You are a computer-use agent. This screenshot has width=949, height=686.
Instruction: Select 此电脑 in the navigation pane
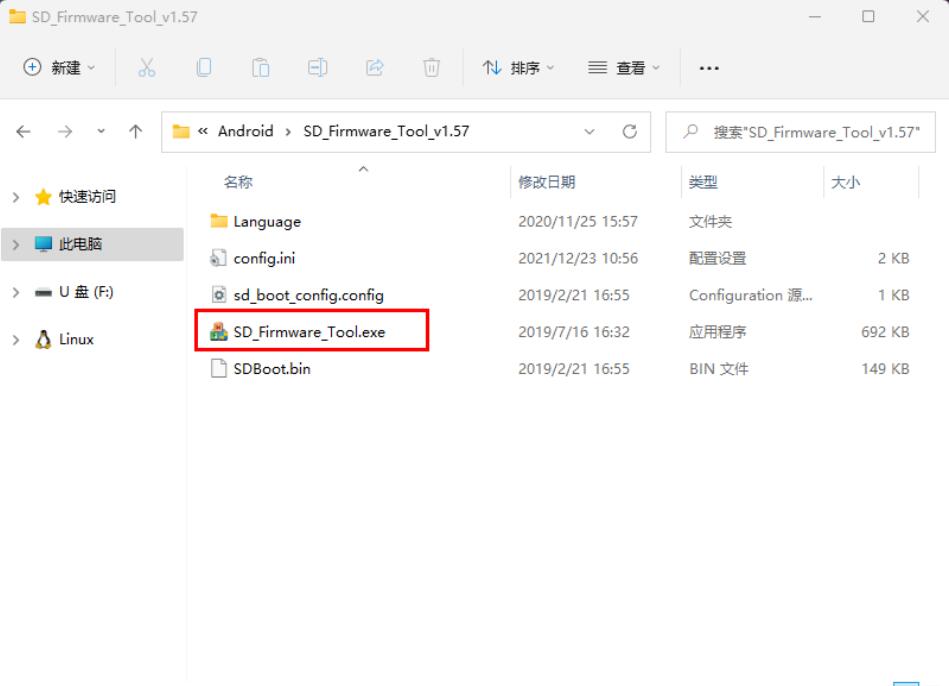tap(80, 244)
